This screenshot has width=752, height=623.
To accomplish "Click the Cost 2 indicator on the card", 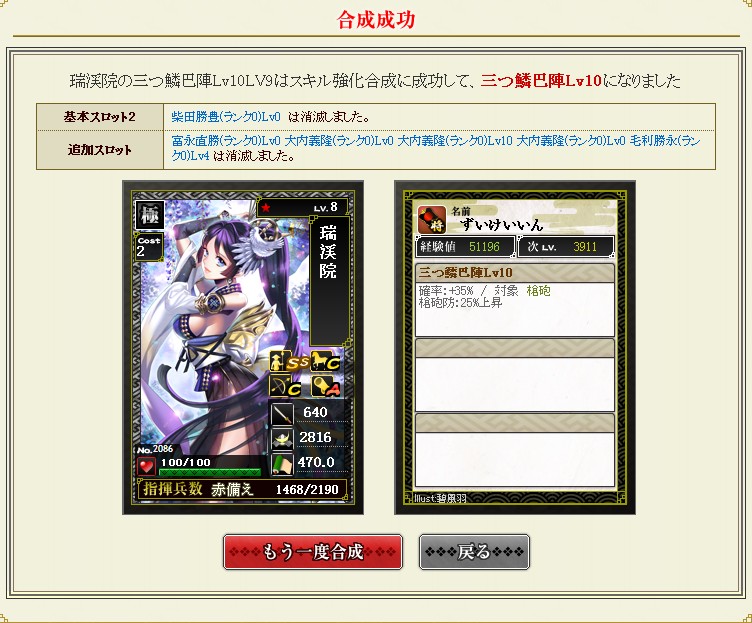I will click(149, 247).
